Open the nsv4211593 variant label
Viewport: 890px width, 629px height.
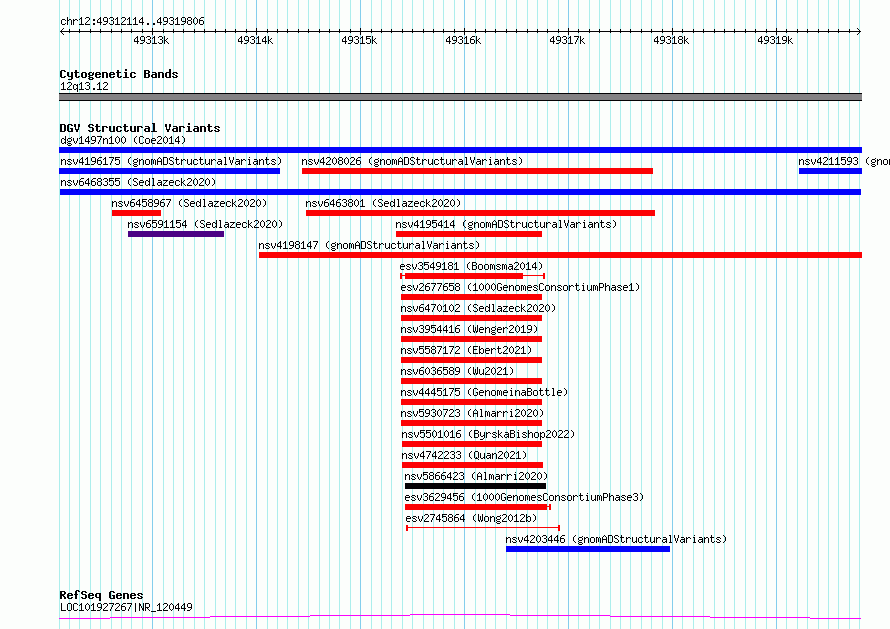coord(843,161)
